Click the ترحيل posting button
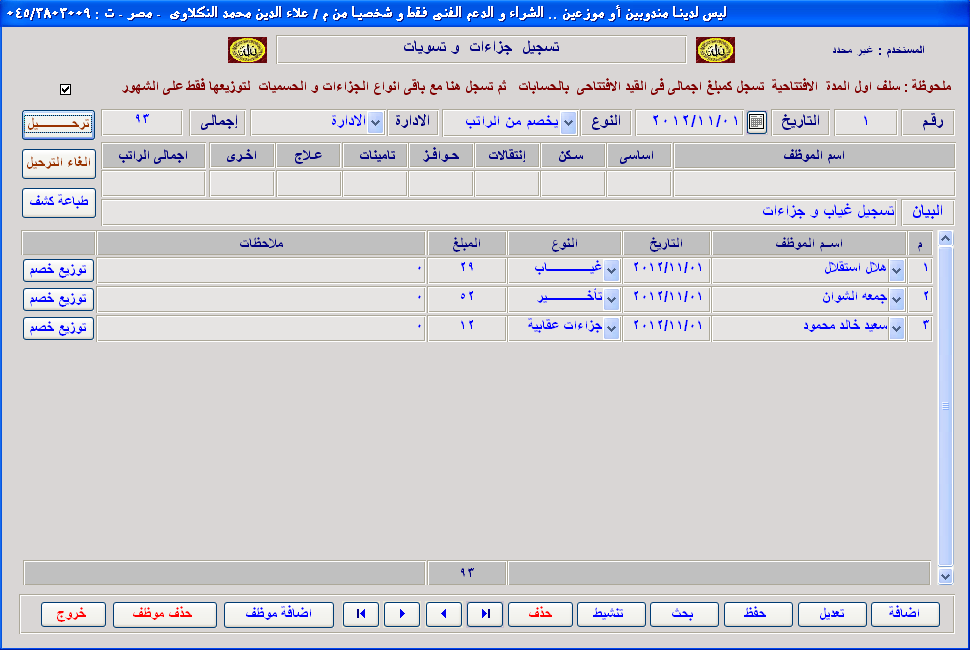 pos(58,123)
